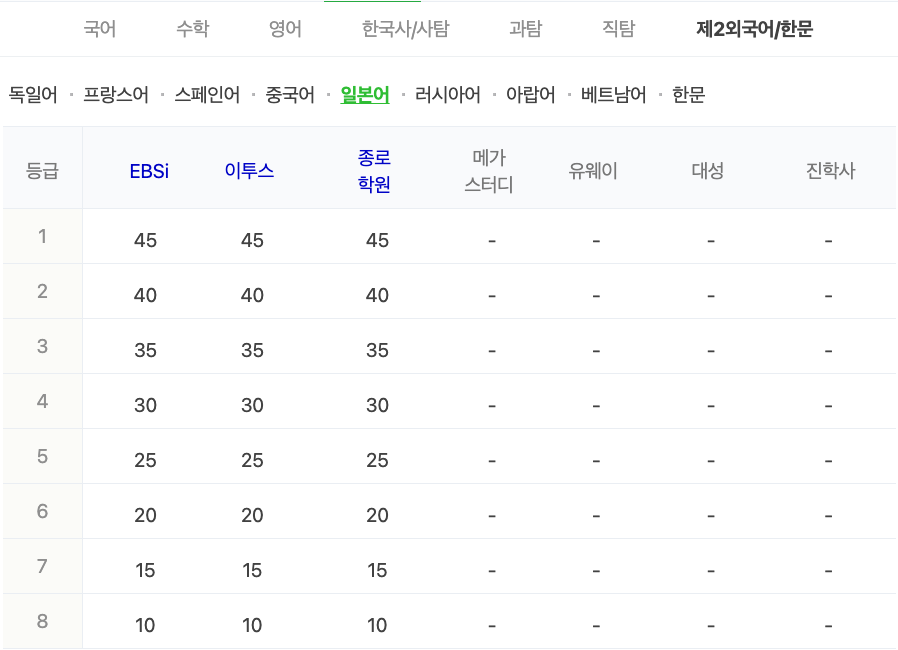Screen dimensions: 898x650
Task: Open the 한문 language link
Action: point(691,95)
